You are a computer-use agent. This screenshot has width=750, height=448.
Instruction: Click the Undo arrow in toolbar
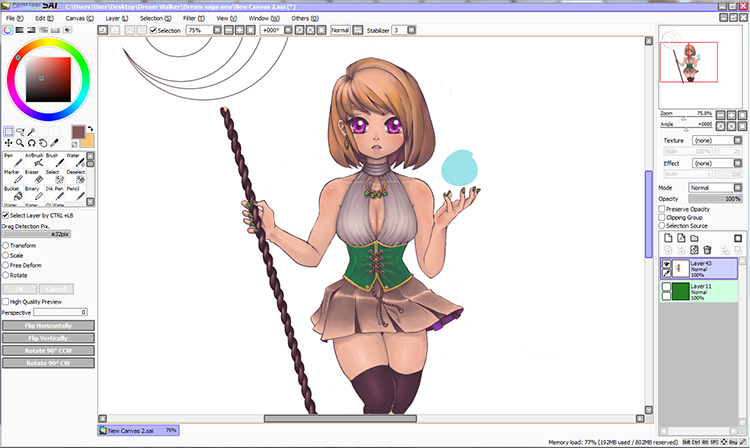105,31
